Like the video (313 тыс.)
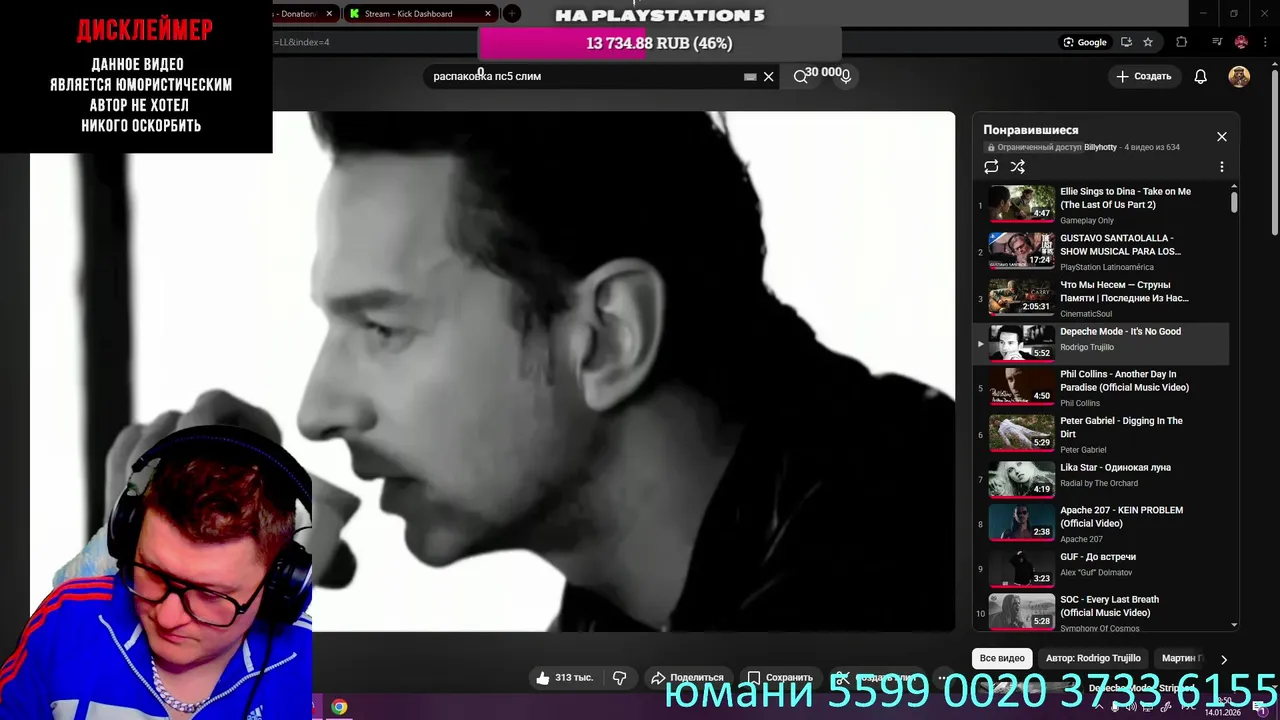 (x=565, y=677)
